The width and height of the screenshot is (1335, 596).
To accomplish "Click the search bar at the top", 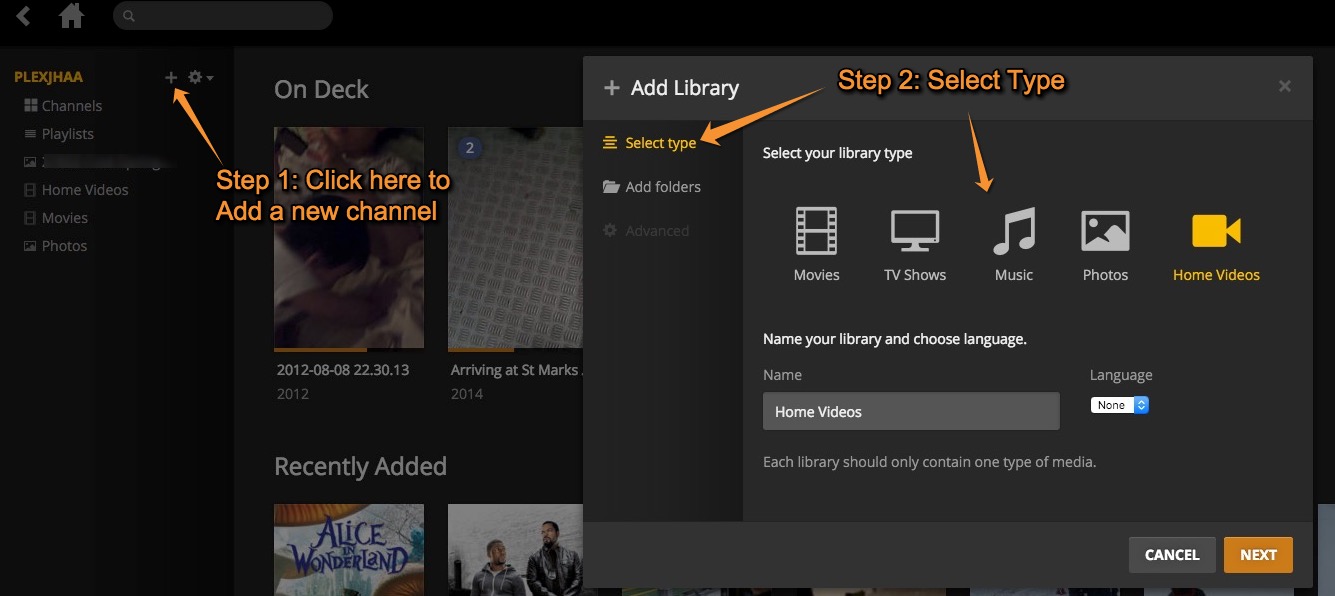I will click(x=222, y=15).
